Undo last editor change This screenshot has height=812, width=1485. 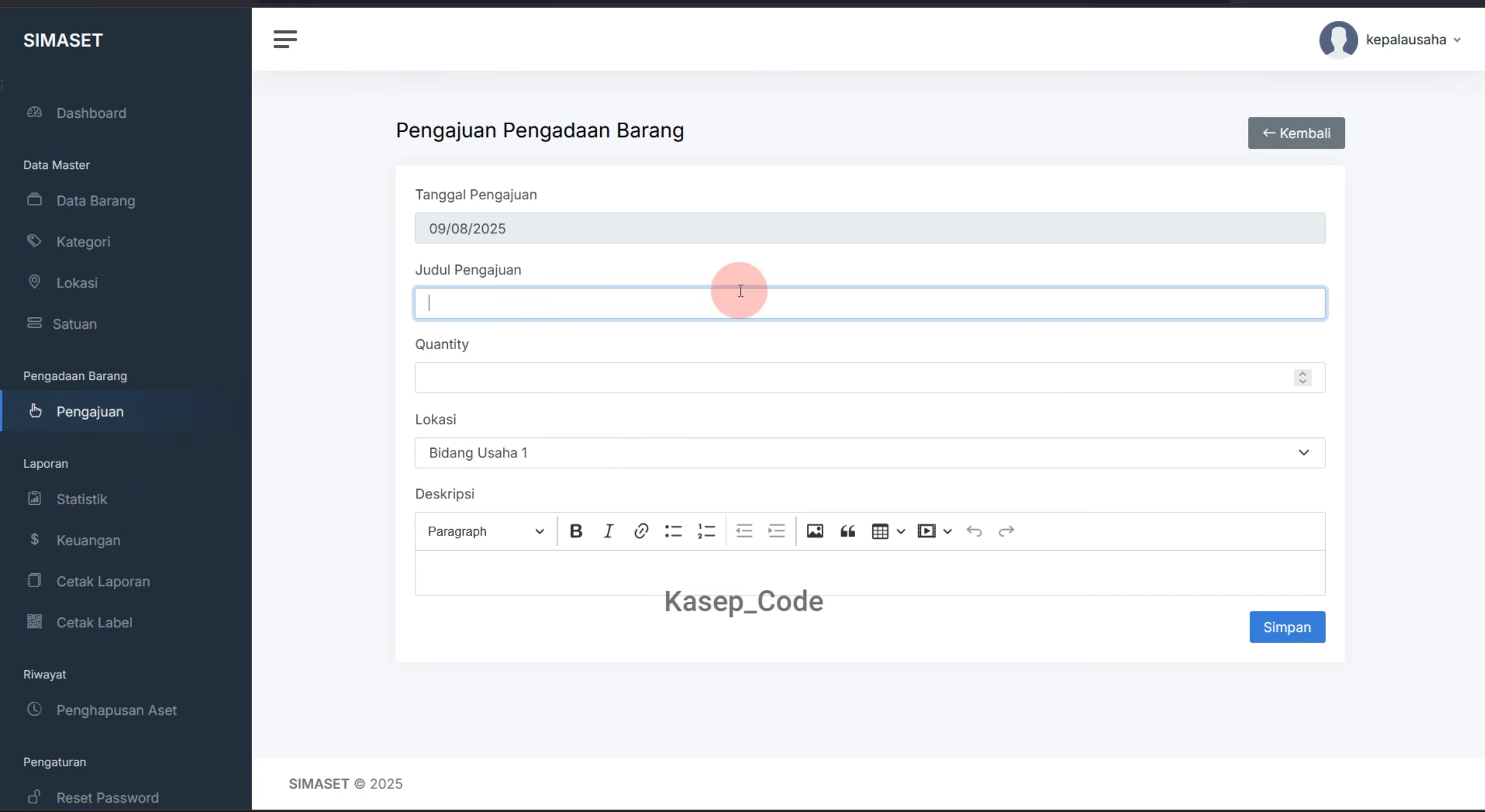pos(974,531)
